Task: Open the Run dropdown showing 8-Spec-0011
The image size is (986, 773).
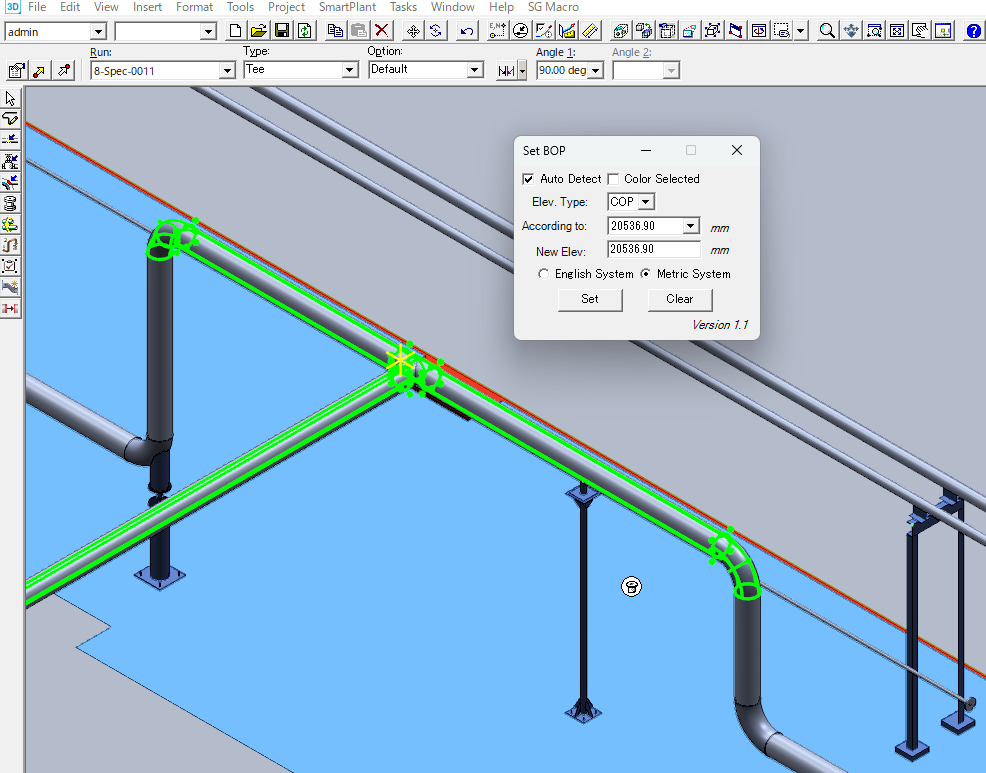Action: (226, 70)
